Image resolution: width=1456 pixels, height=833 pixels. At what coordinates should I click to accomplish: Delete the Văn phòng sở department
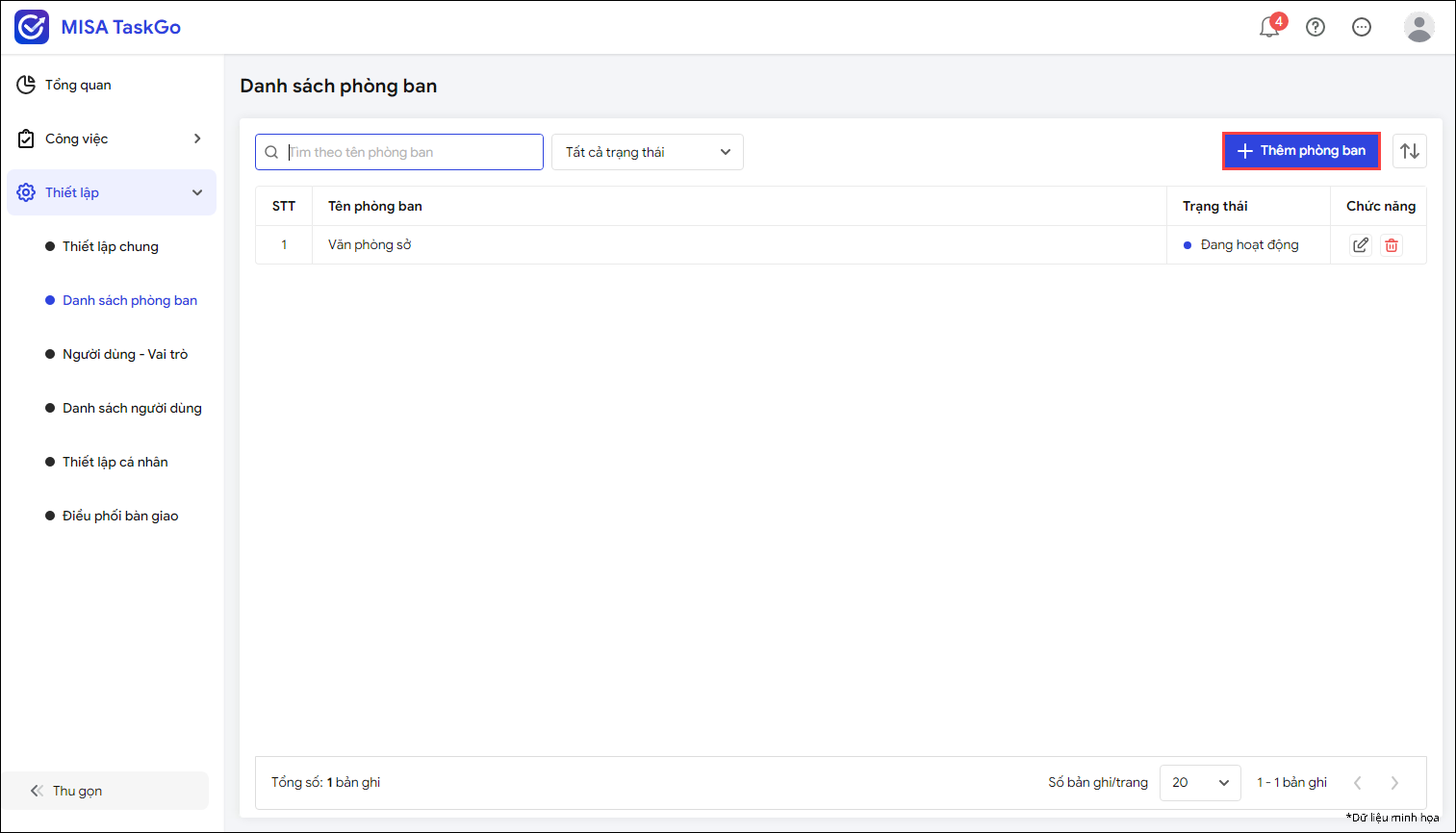(x=1392, y=245)
